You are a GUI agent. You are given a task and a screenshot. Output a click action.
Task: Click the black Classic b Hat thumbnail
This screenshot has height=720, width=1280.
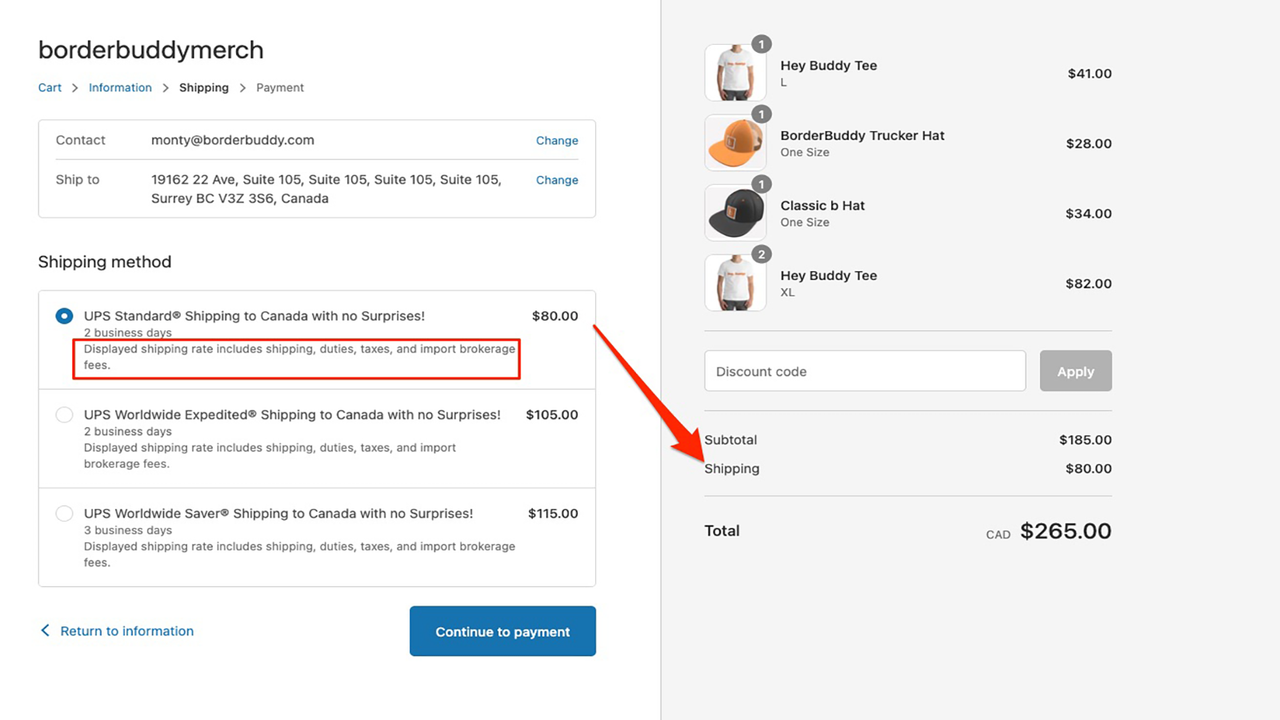(x=735, y=213)
